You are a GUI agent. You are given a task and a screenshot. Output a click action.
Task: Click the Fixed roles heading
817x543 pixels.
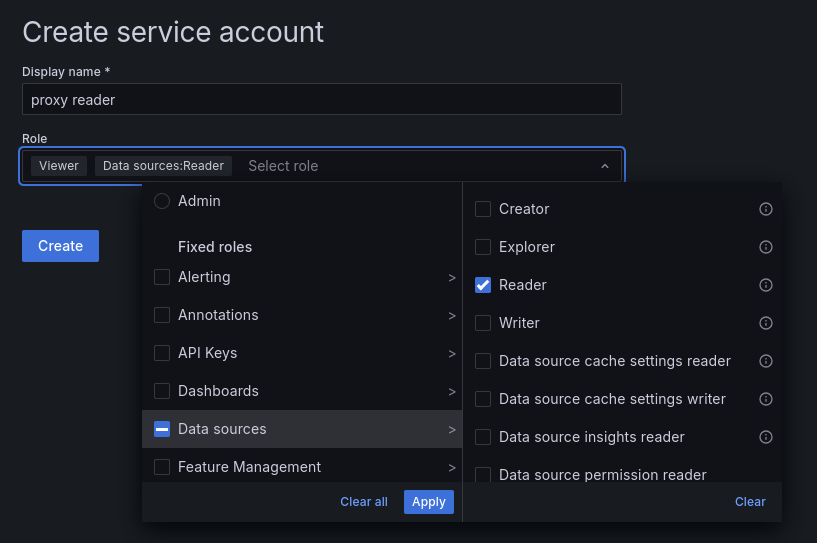pos(215,247)
